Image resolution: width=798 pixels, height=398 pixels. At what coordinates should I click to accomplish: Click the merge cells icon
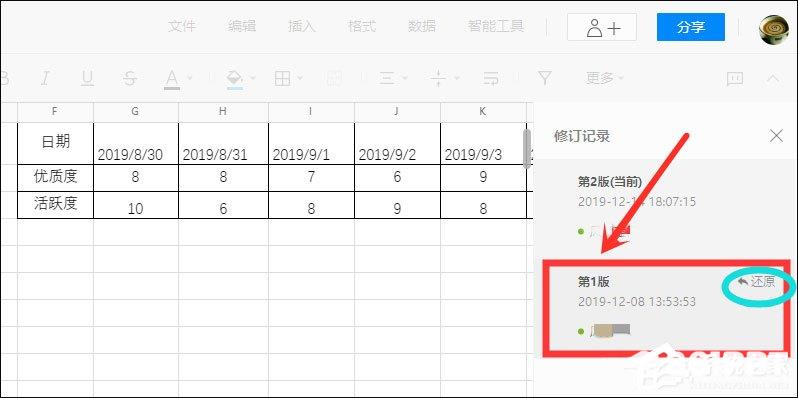pyautogui.click(x=334, y=78)
